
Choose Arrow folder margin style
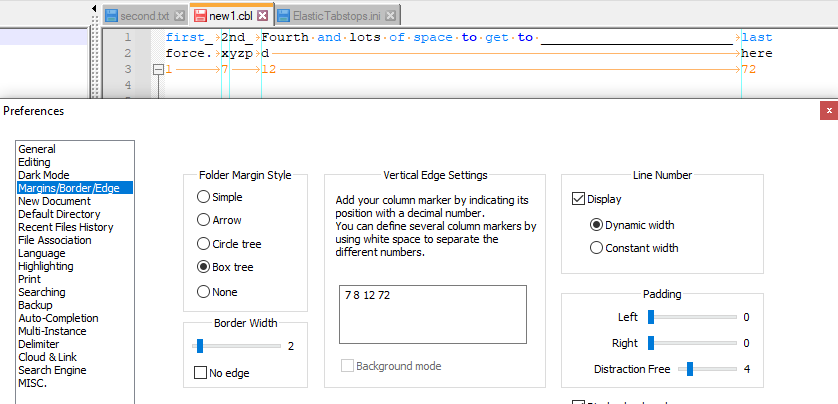pyautogui.click(x=204, y=220)
